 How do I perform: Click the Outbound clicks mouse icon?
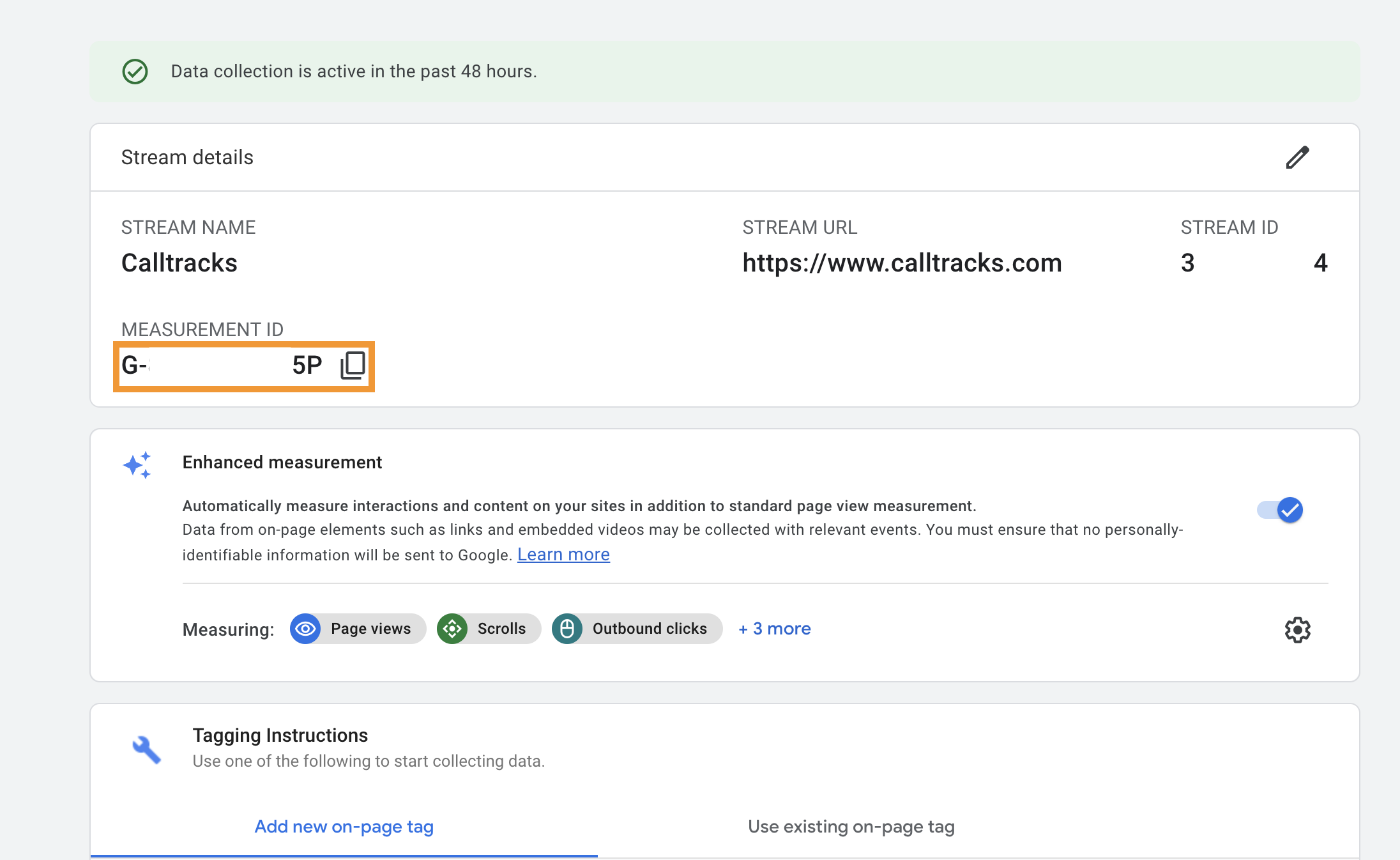pos(567,629)
